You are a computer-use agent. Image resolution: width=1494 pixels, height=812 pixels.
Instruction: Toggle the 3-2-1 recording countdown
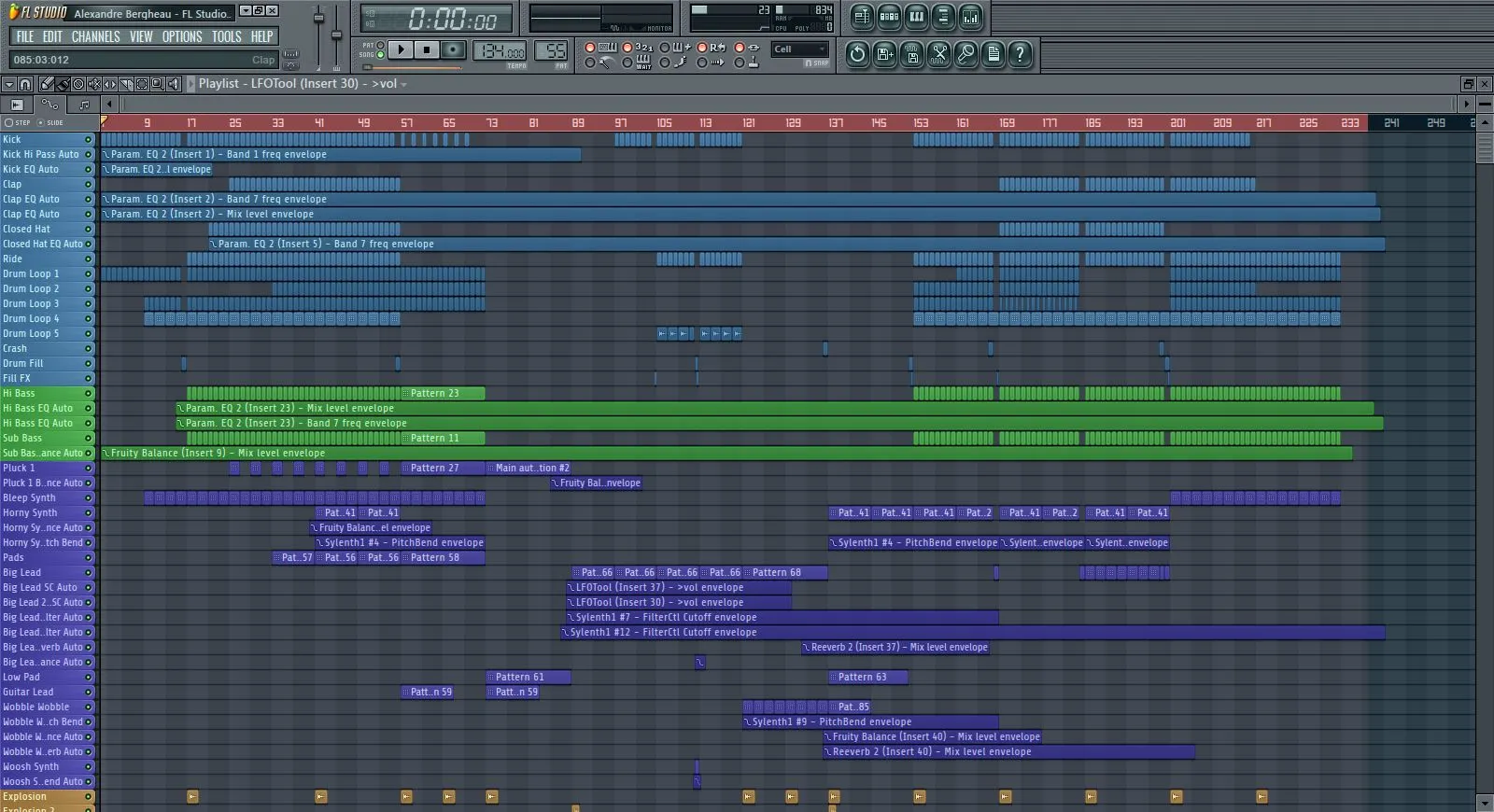click(627, 48)
